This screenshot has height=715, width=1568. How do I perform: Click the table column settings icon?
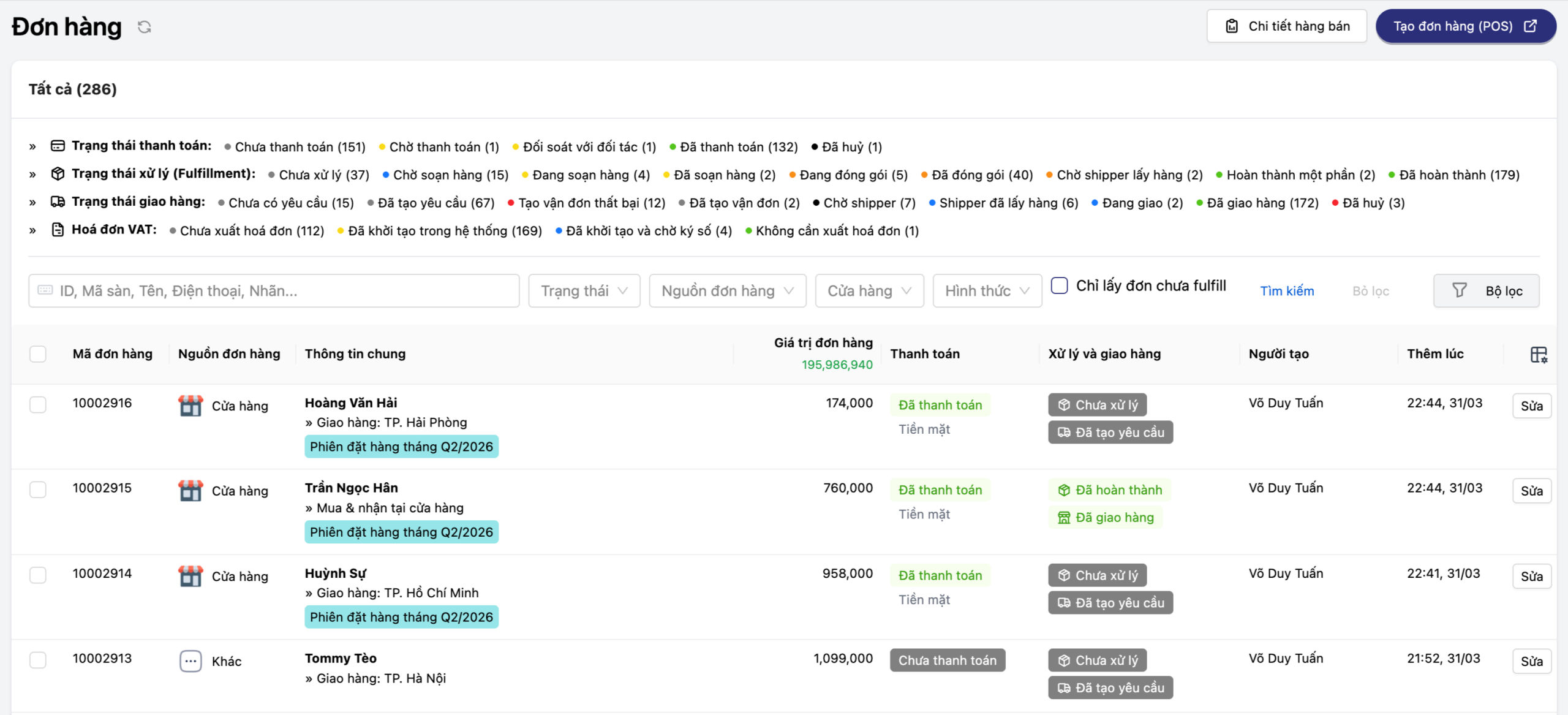pyautogui.click(x=1538, y=355)
